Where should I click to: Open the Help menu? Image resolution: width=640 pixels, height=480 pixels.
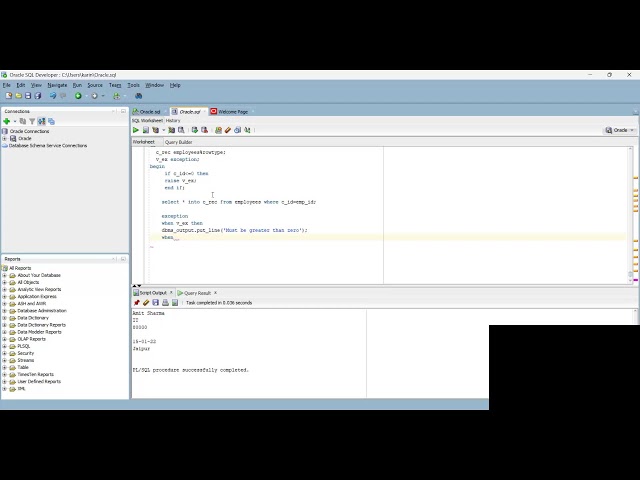pos(175,85)
